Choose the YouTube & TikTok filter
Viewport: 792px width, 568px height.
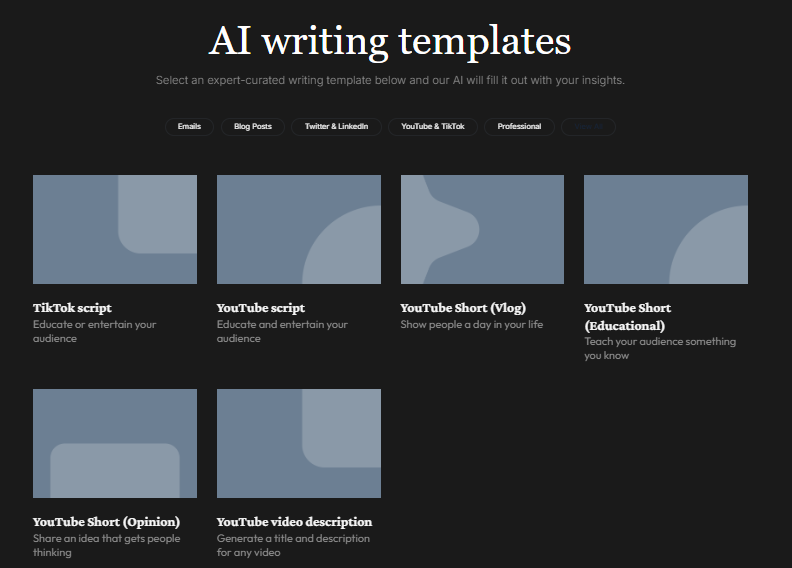pyautogui.click(x=433, y=127)
